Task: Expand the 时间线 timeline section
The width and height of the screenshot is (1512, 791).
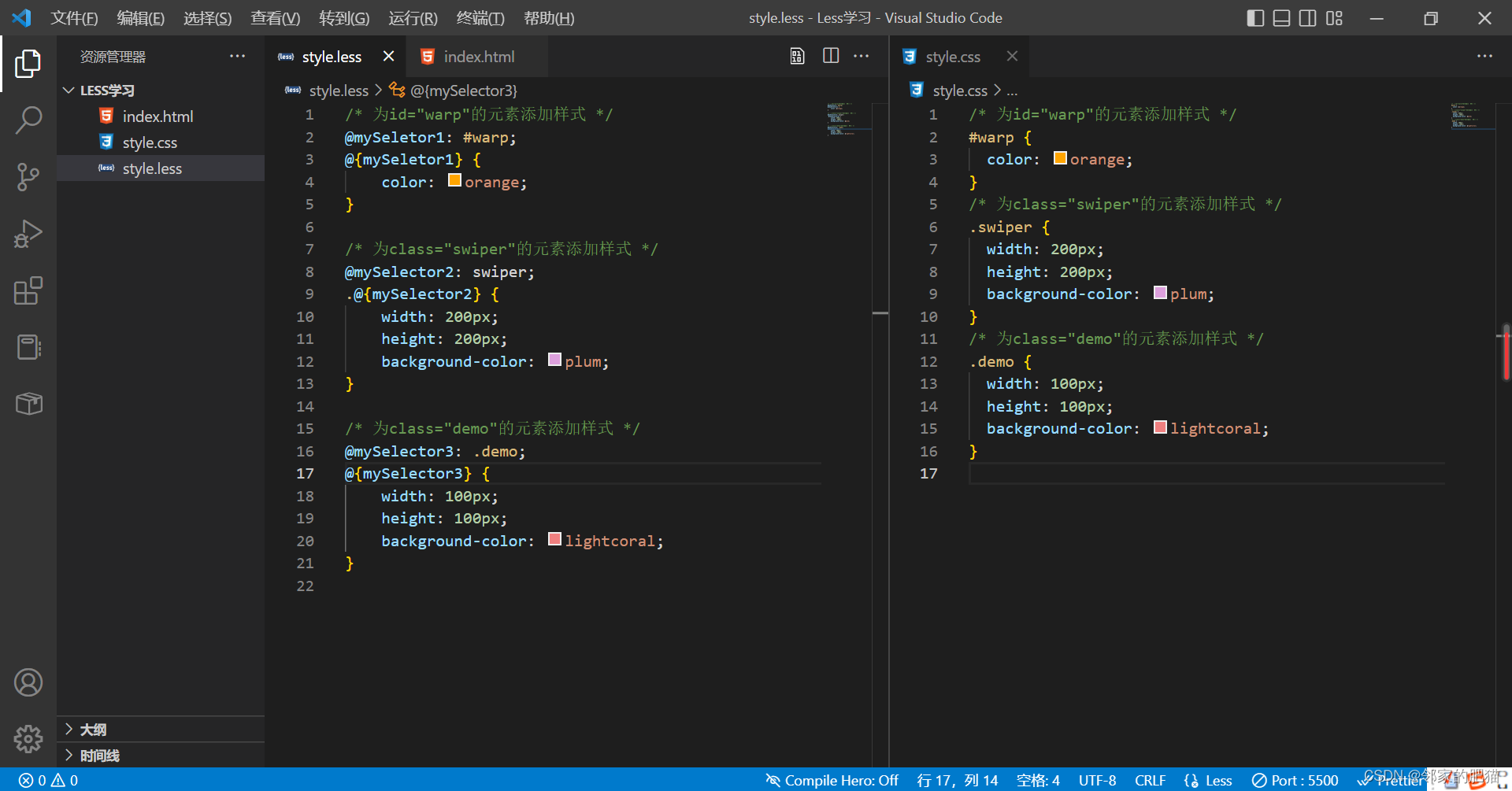Action: 161,756
